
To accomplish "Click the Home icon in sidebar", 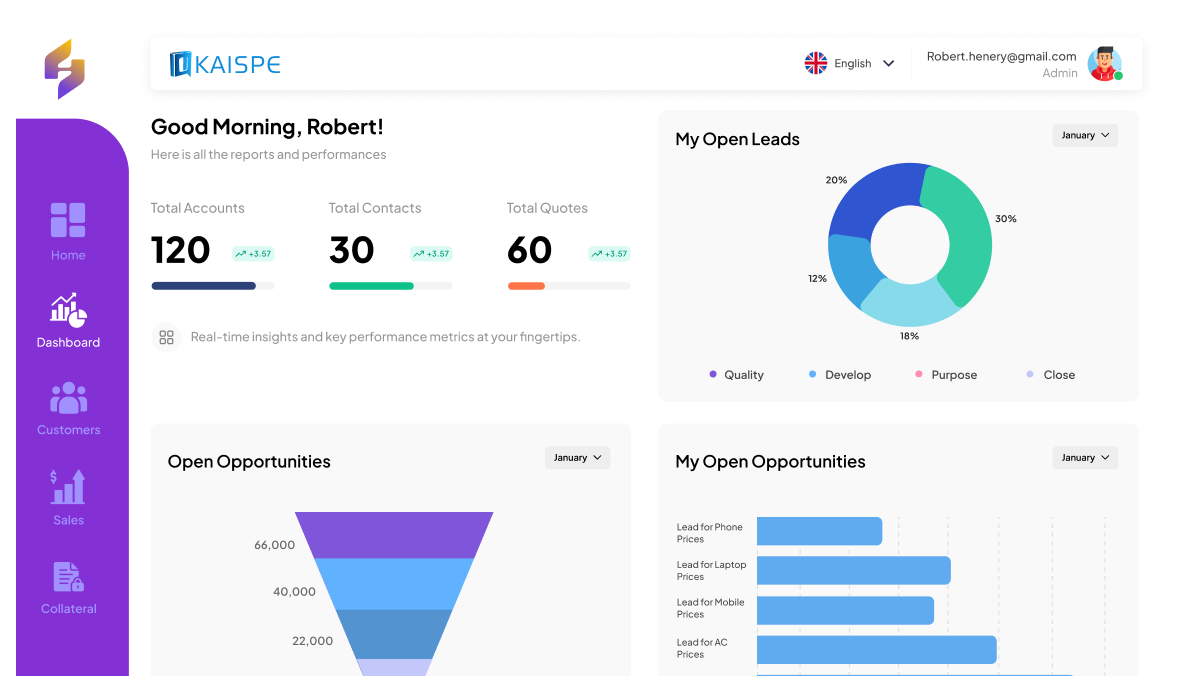I will (x=68, y=220).
